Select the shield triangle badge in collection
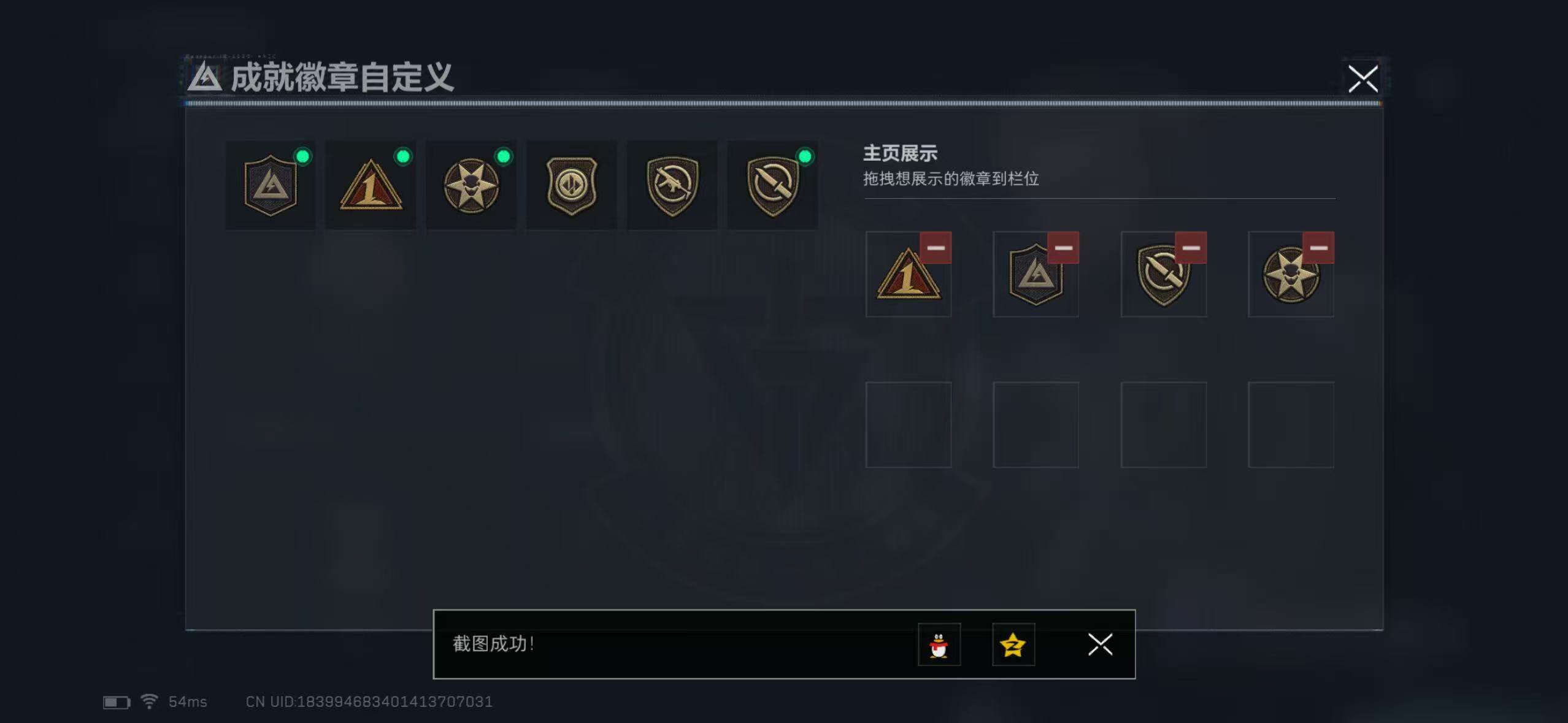Screen dimensions: 1568x723 tap(271, 185)
